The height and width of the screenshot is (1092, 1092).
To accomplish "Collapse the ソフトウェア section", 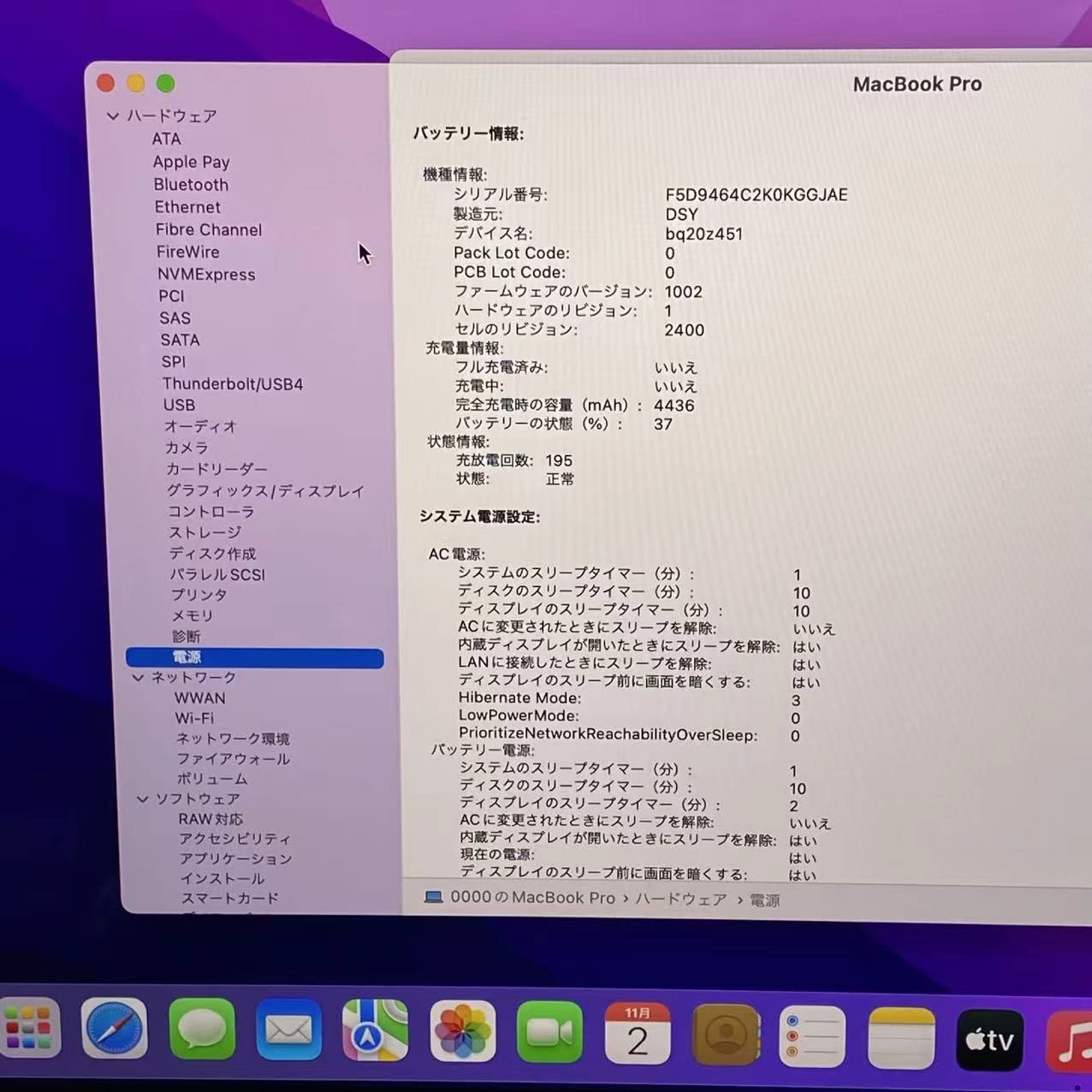I will coord(142,798).
